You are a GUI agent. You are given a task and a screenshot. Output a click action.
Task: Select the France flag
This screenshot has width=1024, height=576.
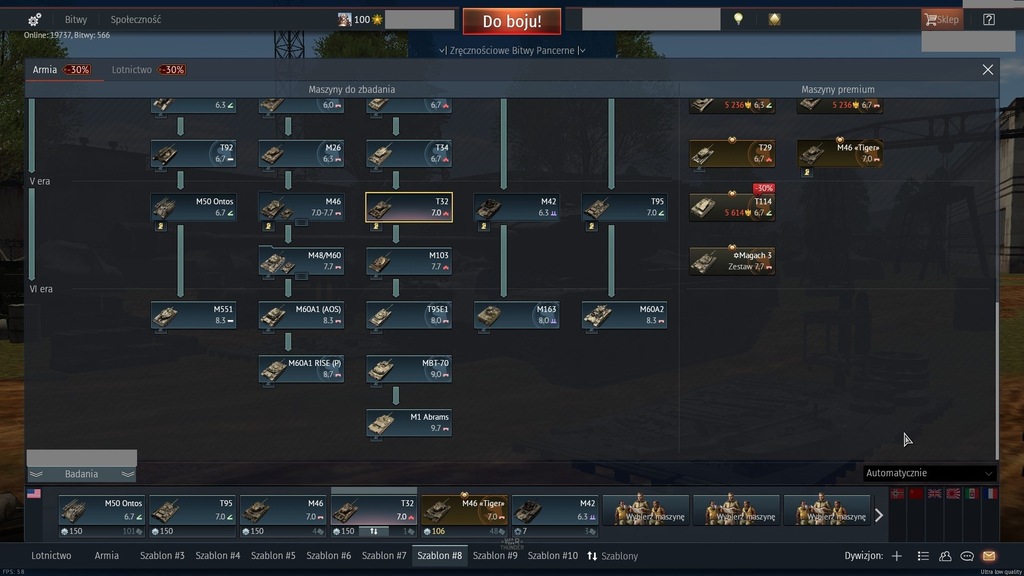point(991,494)
